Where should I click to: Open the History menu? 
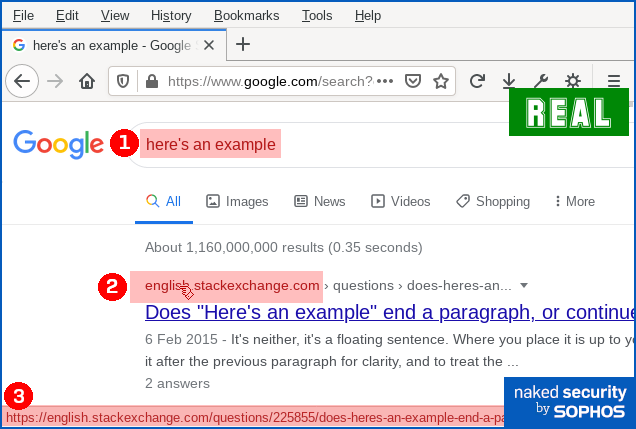tap(171, 15)
